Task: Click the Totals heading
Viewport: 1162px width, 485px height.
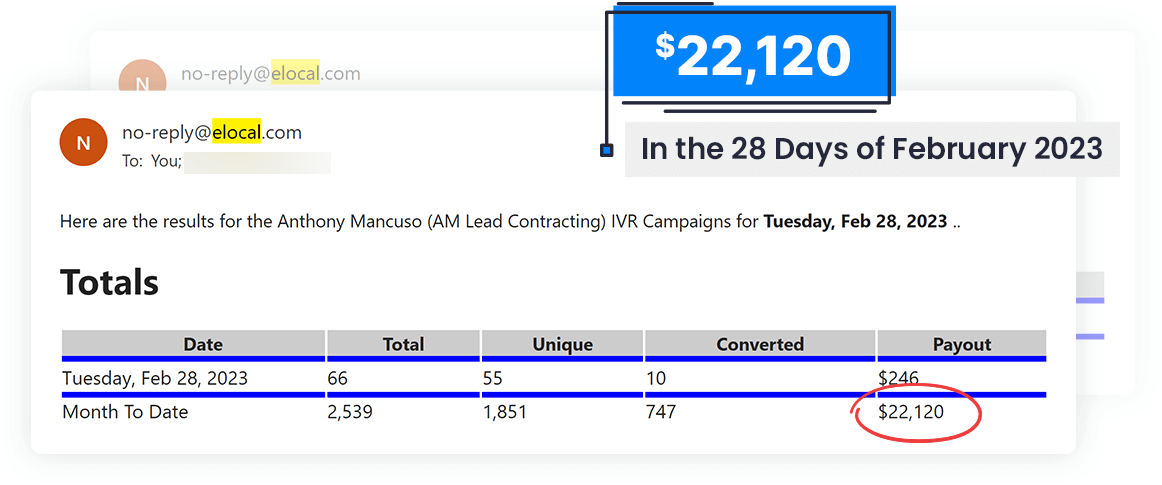Action: point(109,282)
